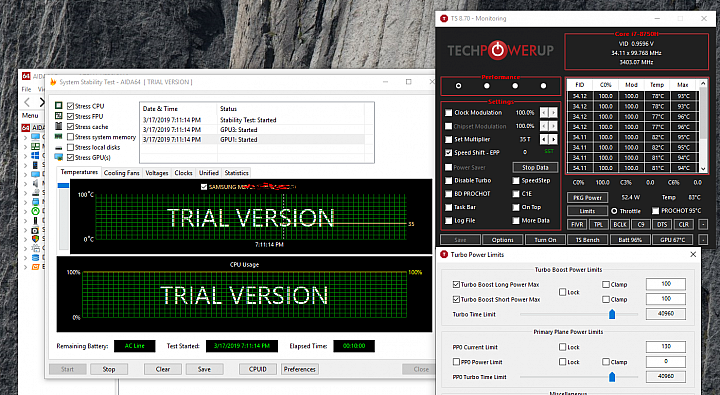720x395 pixels.
Task: Expand the tree node beside database icon
Action: (x=25, y=257)
